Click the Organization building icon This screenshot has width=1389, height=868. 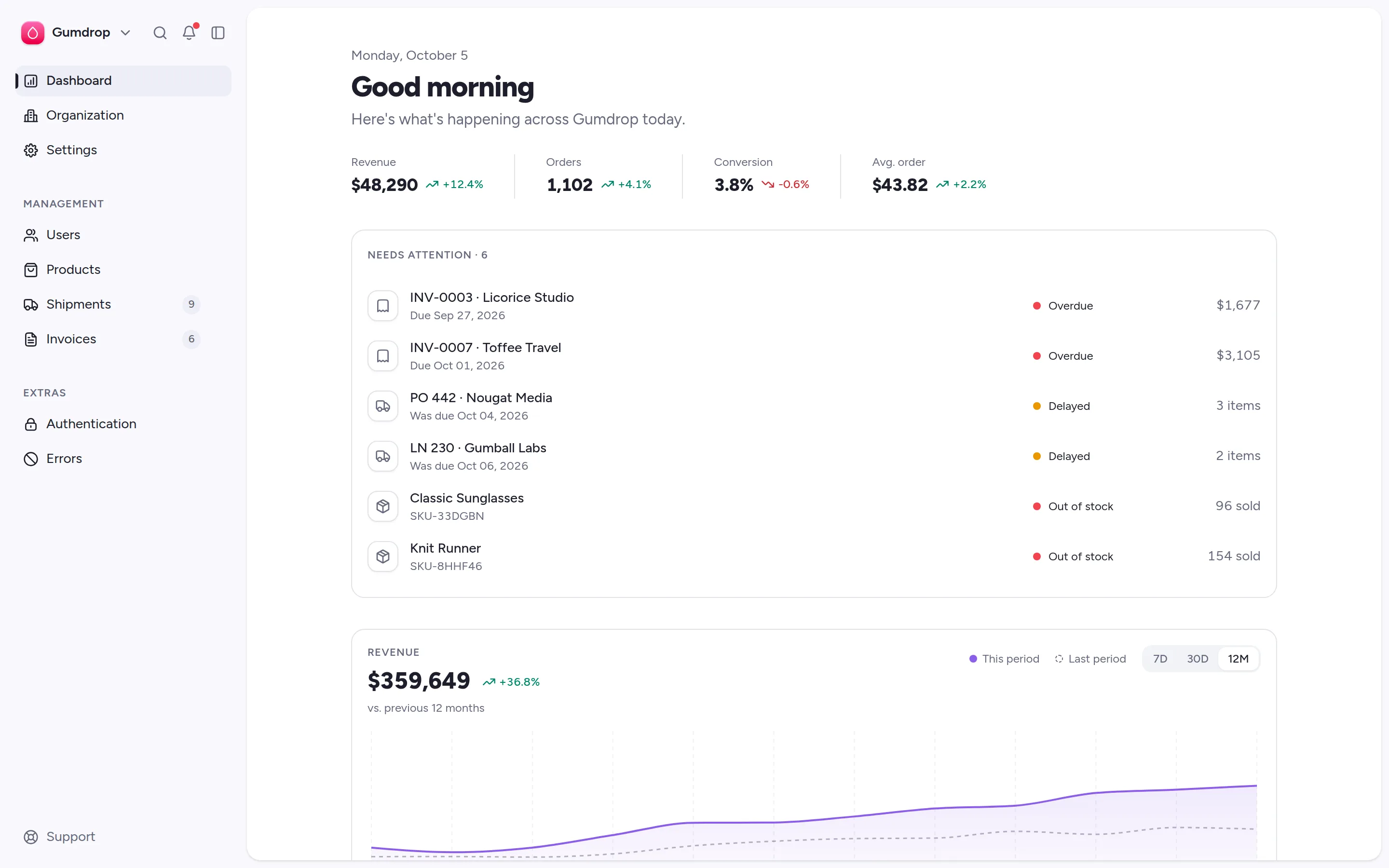31,115
